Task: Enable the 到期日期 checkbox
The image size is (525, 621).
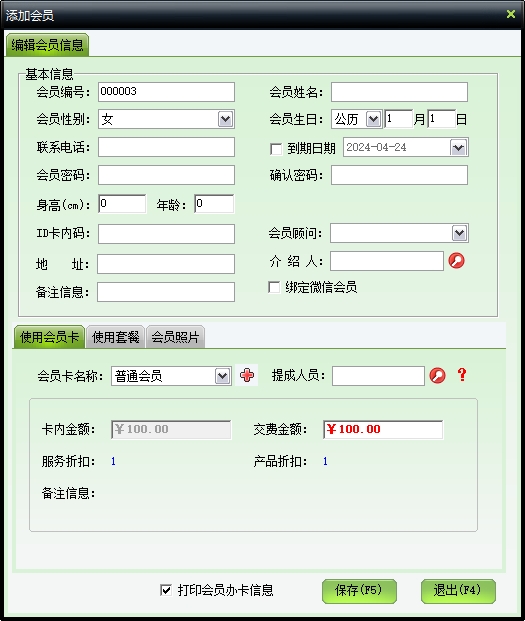Action: pos(276,149)
